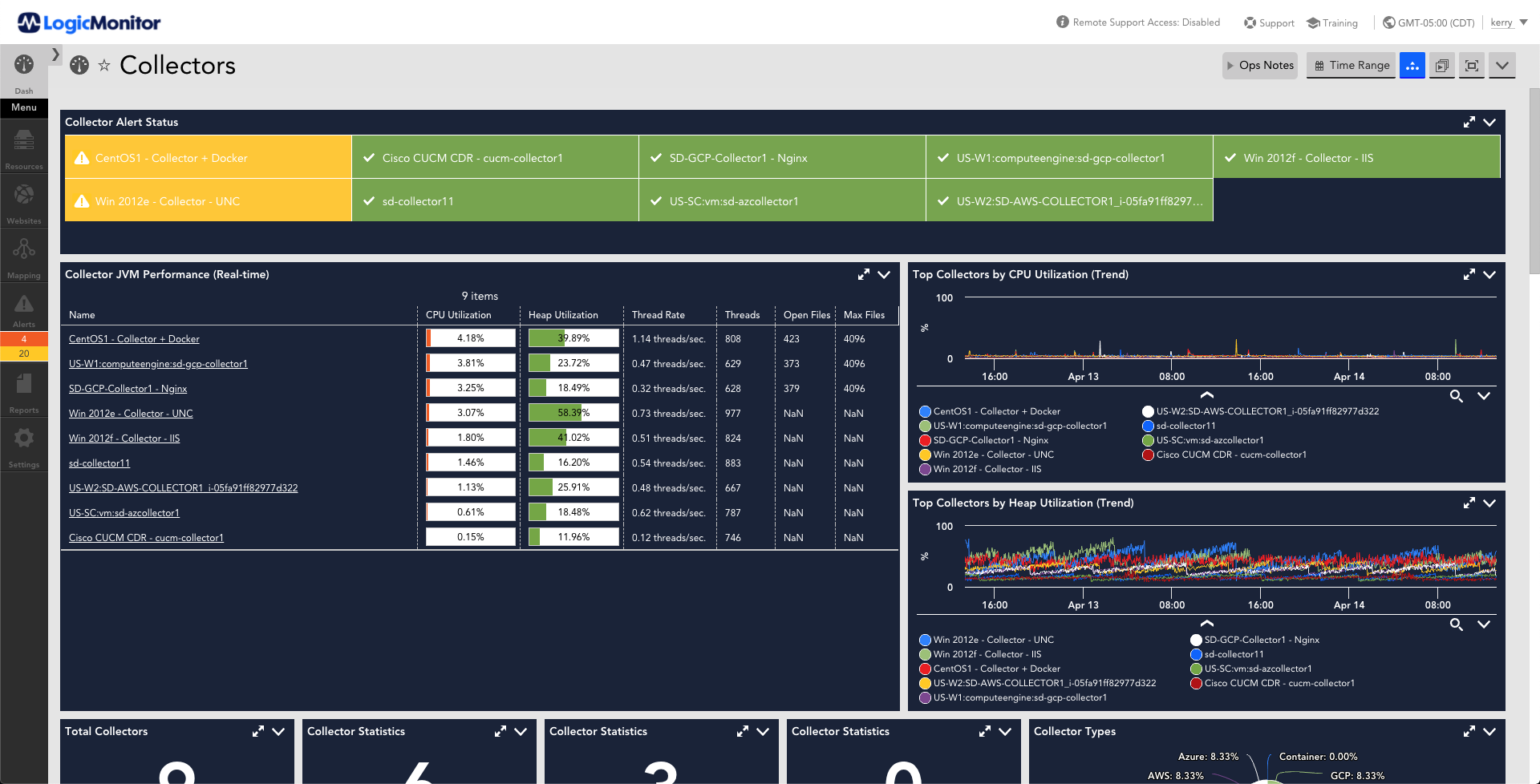Open the Training link
Viewport: 1540px width, 784px height.
pyautogui.click(x=1332, y=23)
